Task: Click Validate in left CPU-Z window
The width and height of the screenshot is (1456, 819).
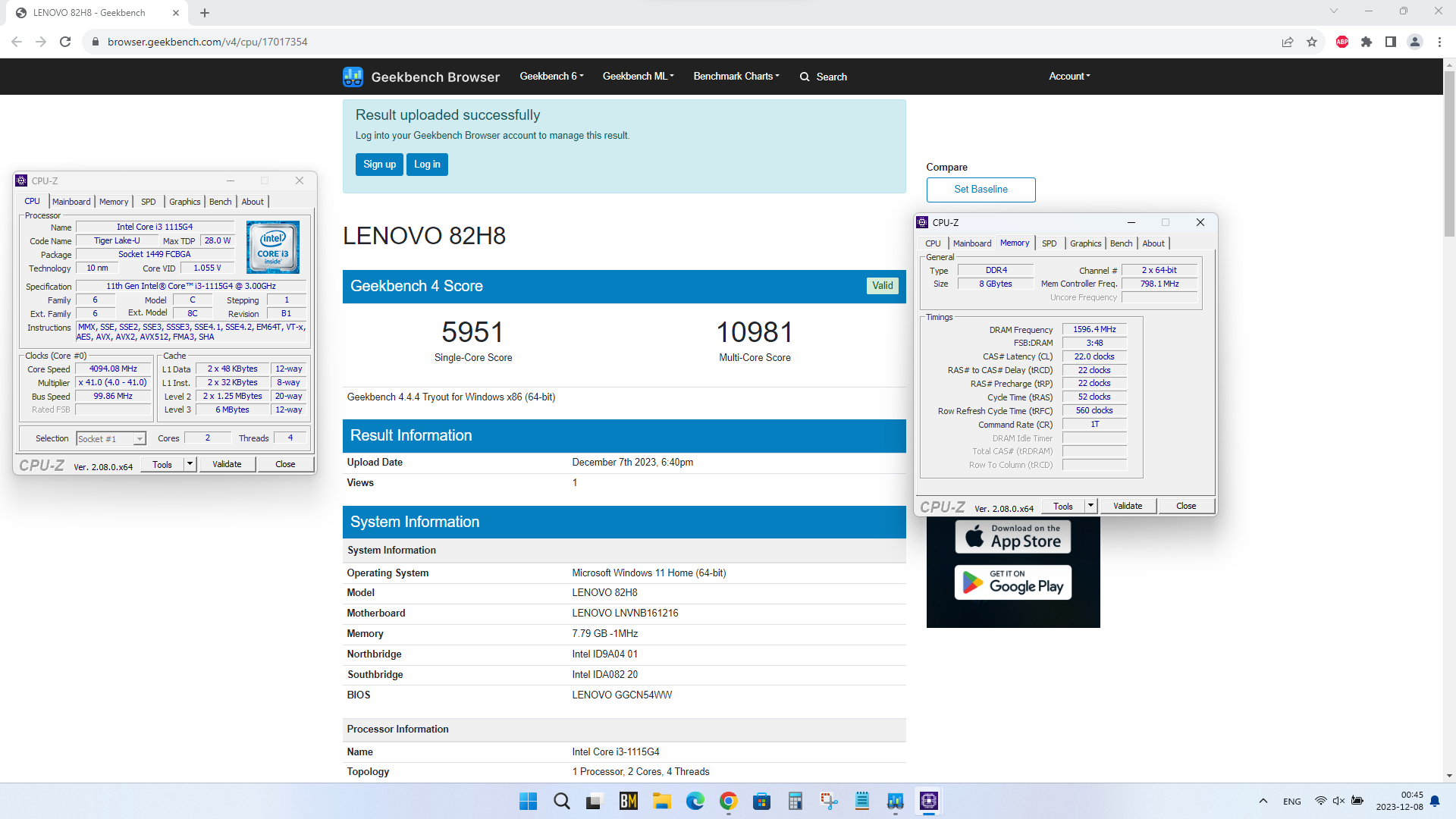Action: [227, 464]
